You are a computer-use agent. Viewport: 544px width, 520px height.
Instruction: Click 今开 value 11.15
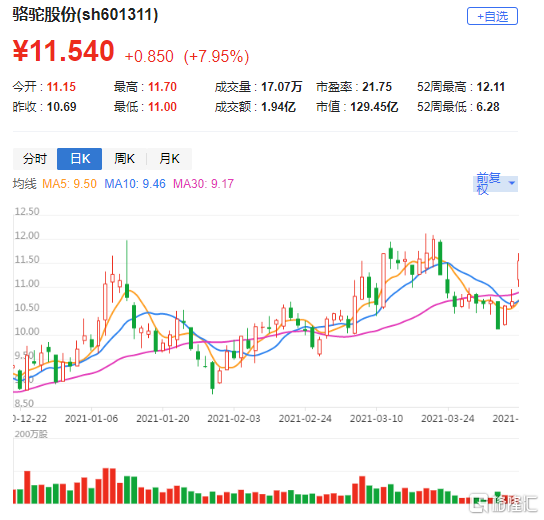coord(61,87)
